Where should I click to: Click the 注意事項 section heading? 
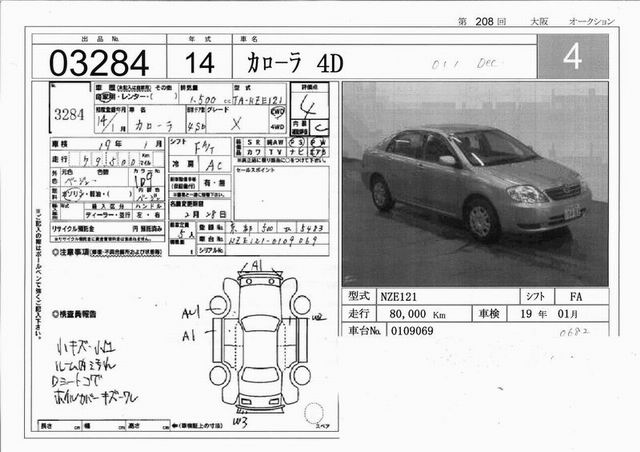click(x=107, y=253)
